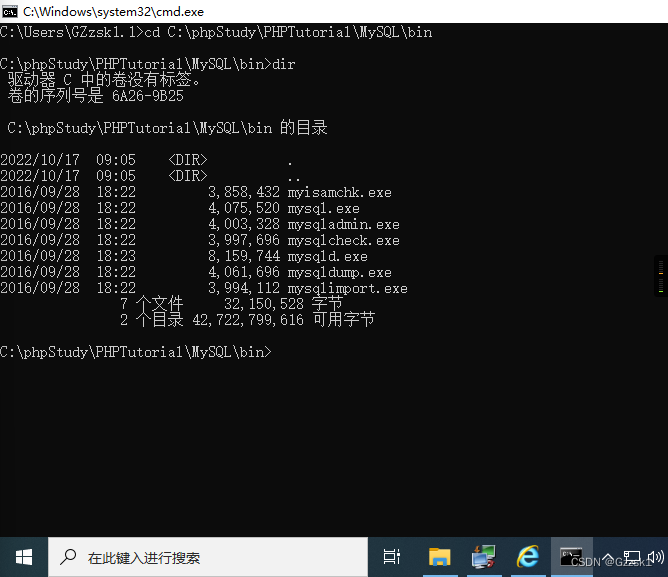Select the mysqlcheck.exe file name

pyautogui.click(x=343, y=241)
